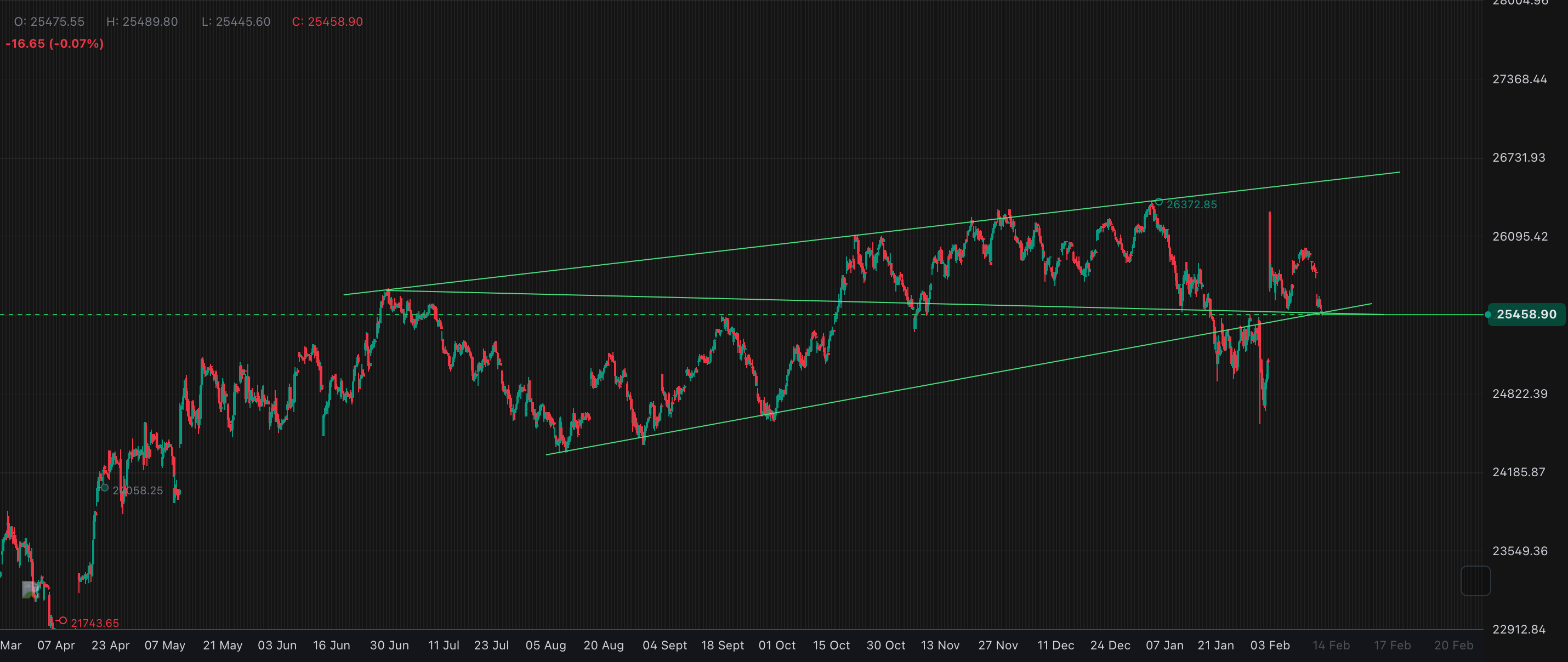Click the red close value C: 25458.90
The image size is (1568, 662).
coord(327,21)
